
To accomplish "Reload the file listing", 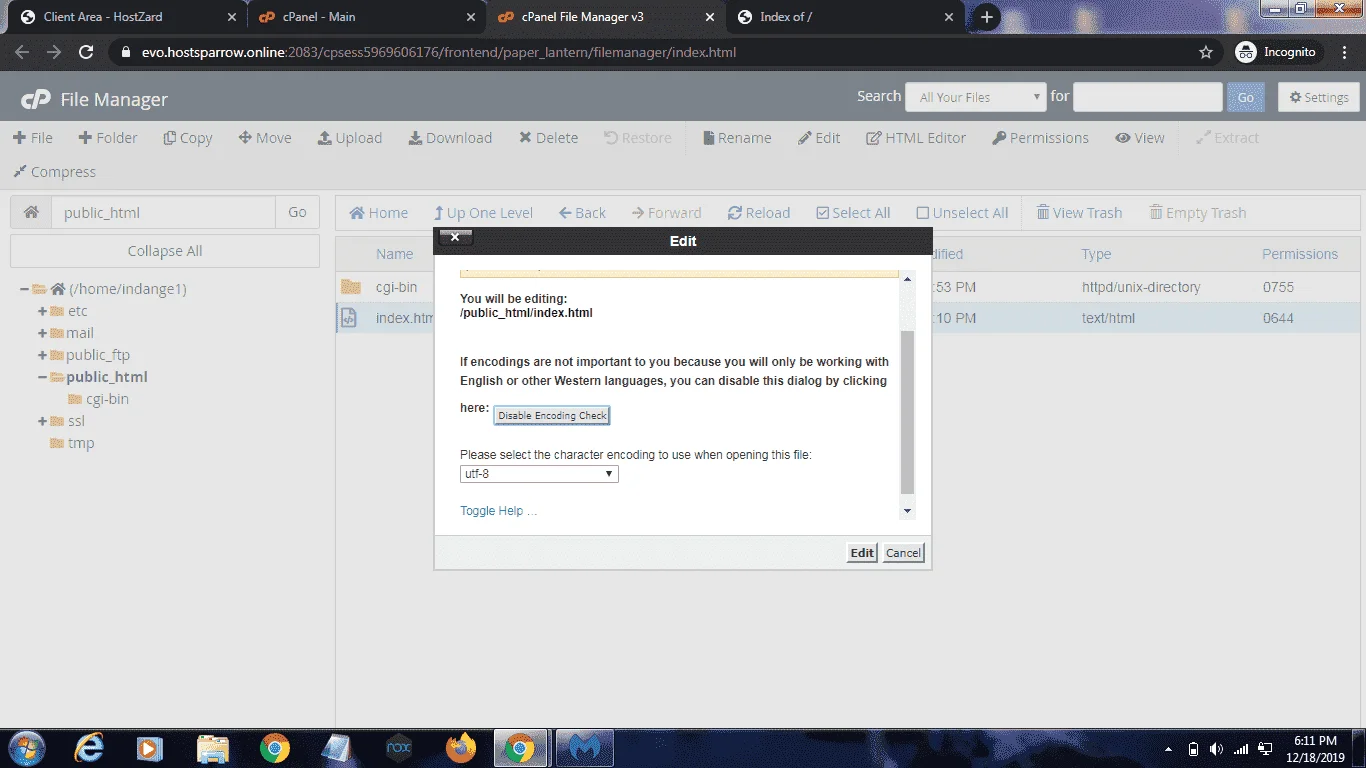I will (x=759, y=213).
